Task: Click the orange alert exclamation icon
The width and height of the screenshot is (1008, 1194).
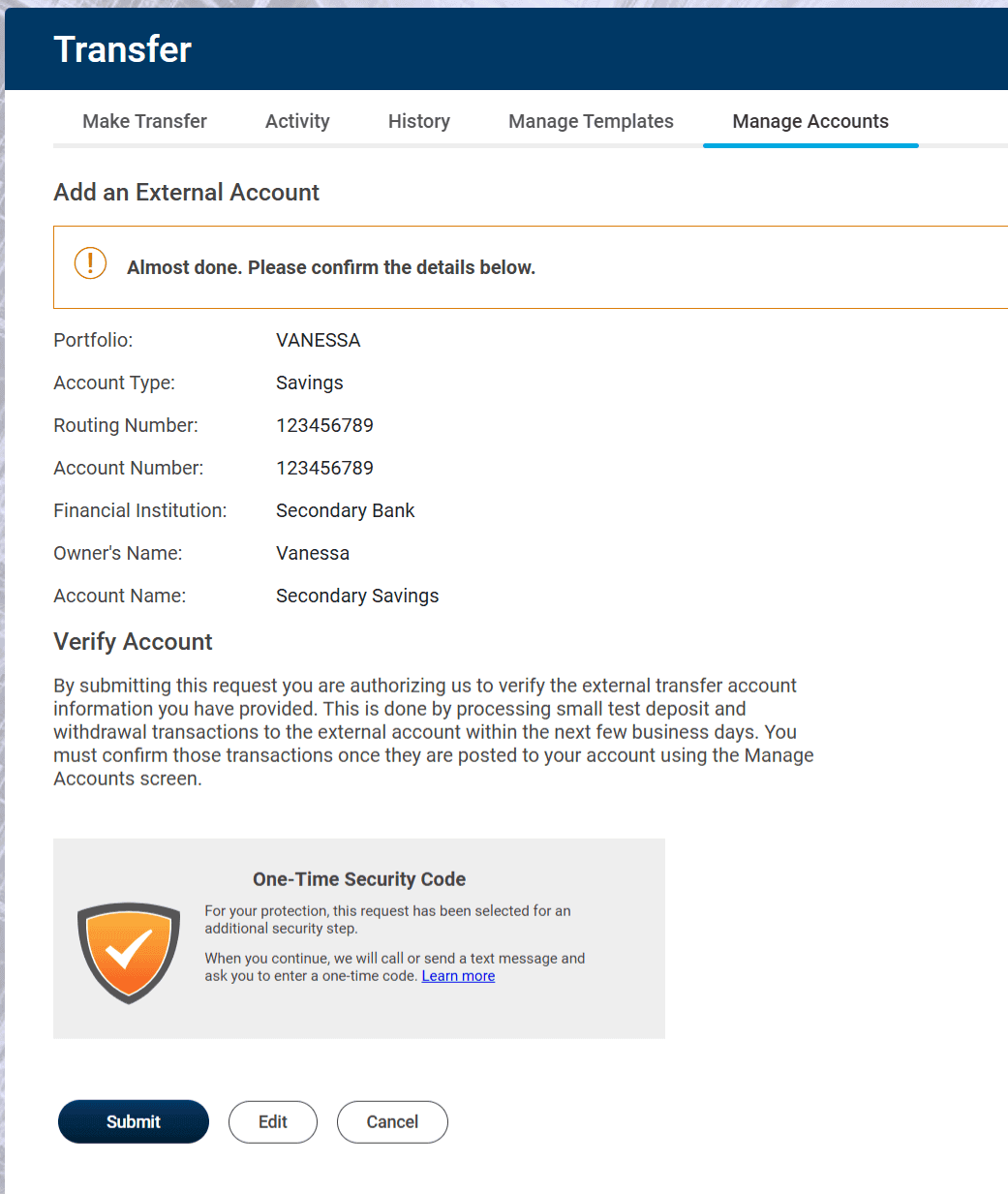Action: 90,262
